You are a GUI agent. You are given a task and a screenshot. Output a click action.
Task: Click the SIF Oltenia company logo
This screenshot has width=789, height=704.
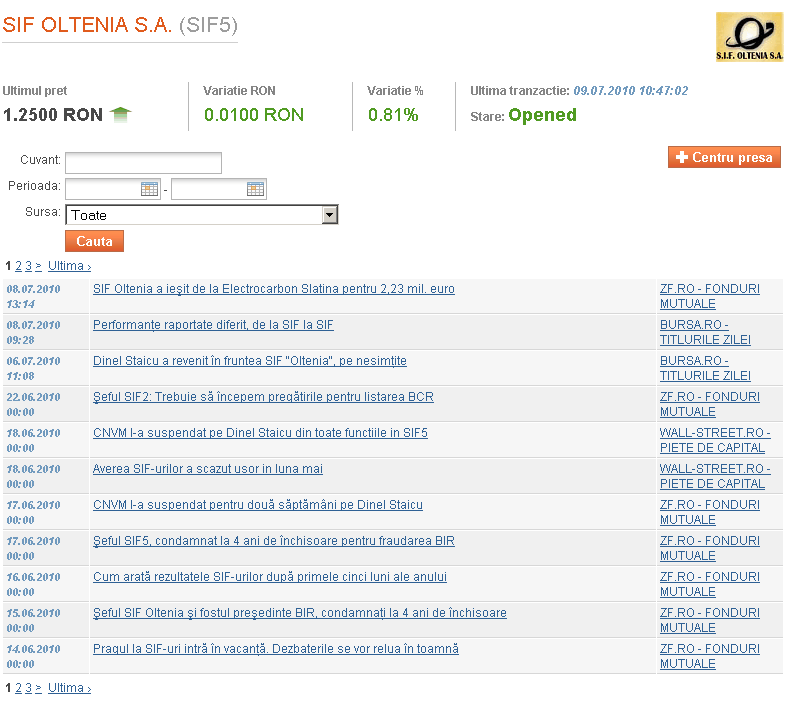[x=749, y=37]
